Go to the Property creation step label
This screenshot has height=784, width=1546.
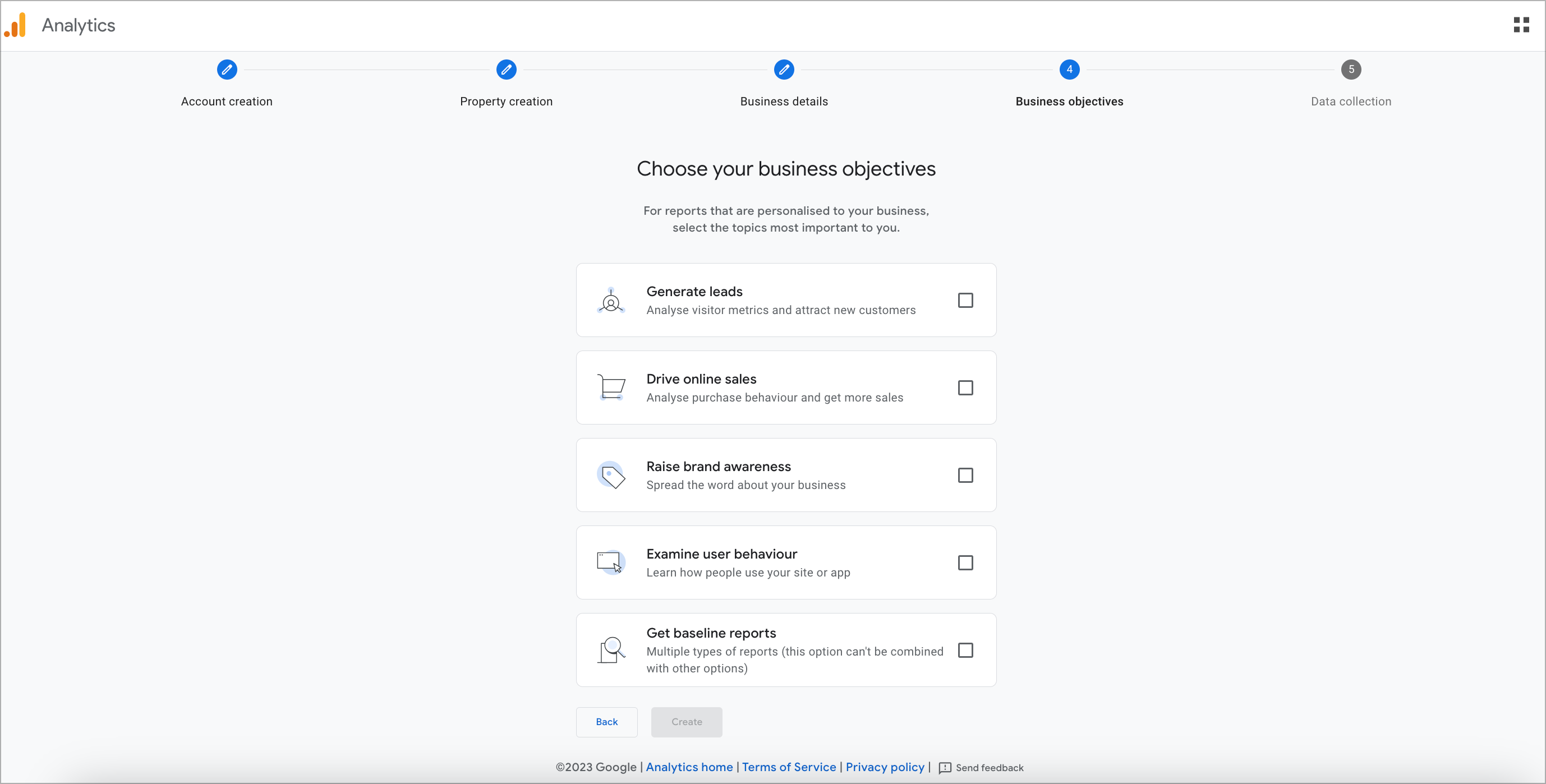tap(506, 102)
